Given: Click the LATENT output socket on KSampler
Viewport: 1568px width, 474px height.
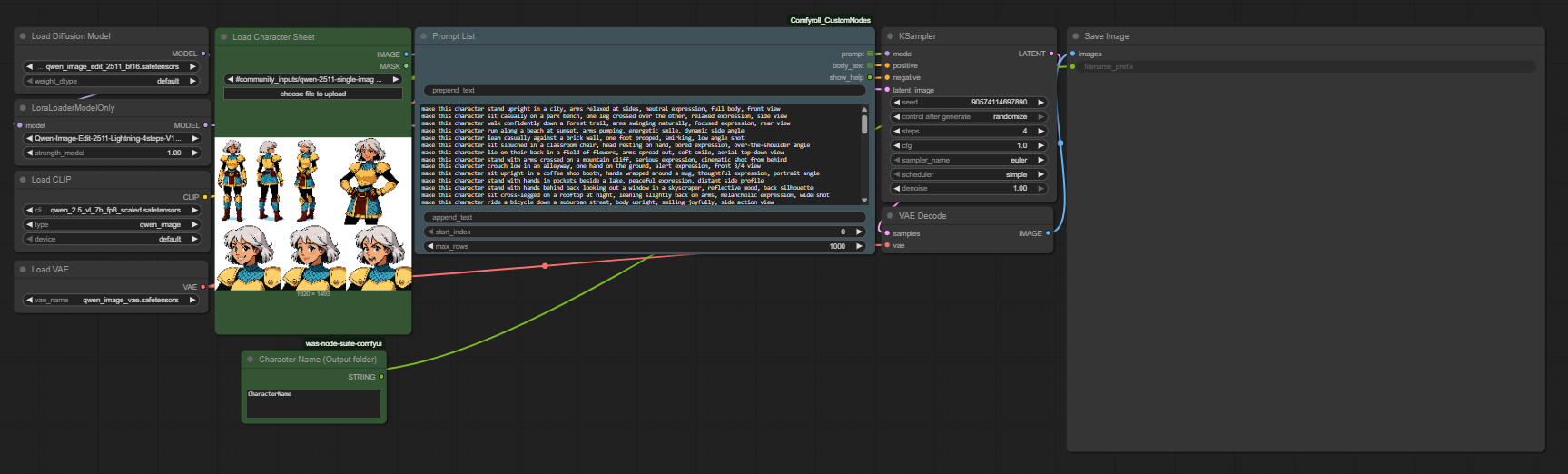Looking at the screenshot, I should (x=1051, y=54).
